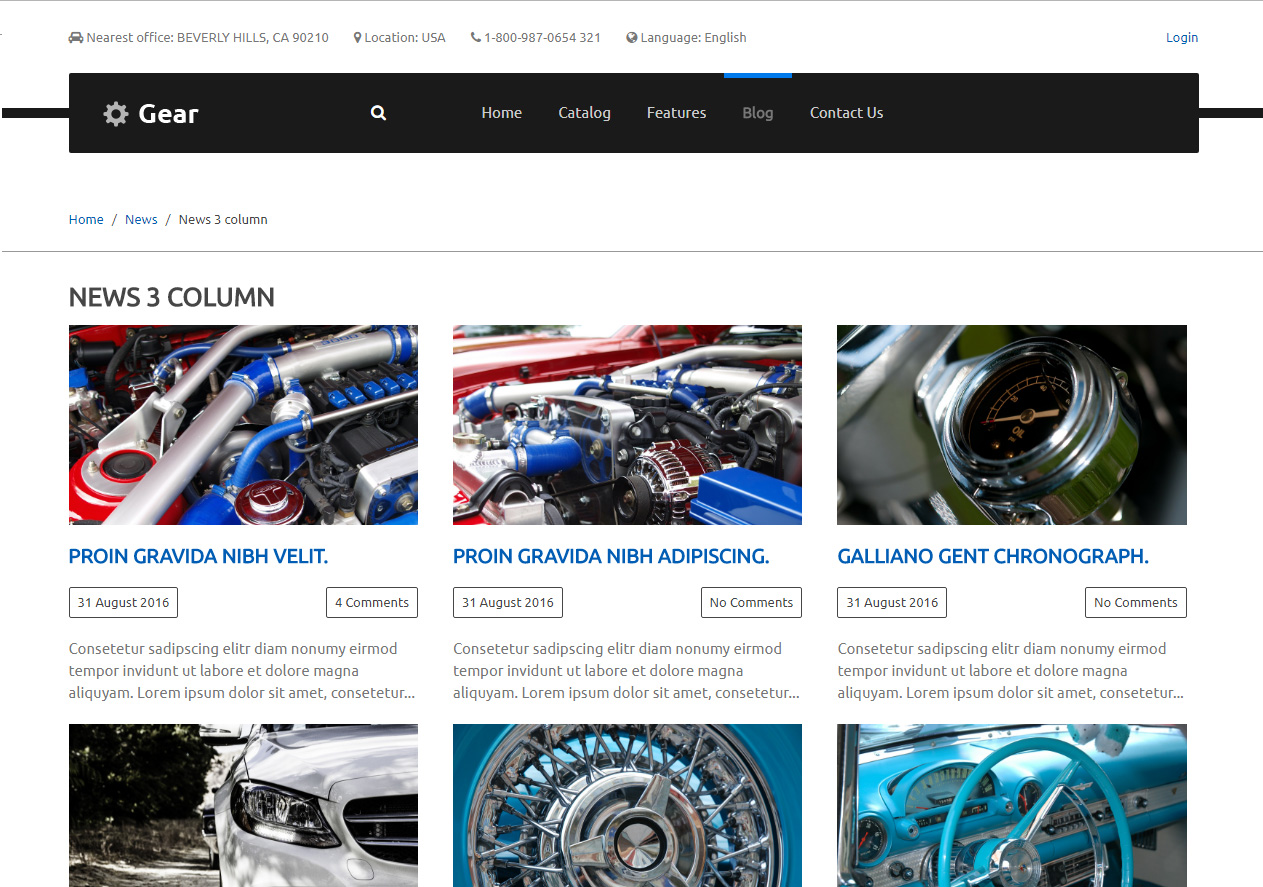The image size is (1263, 887).
Task: Click the search magnifier icon
Action: point(378,113)
